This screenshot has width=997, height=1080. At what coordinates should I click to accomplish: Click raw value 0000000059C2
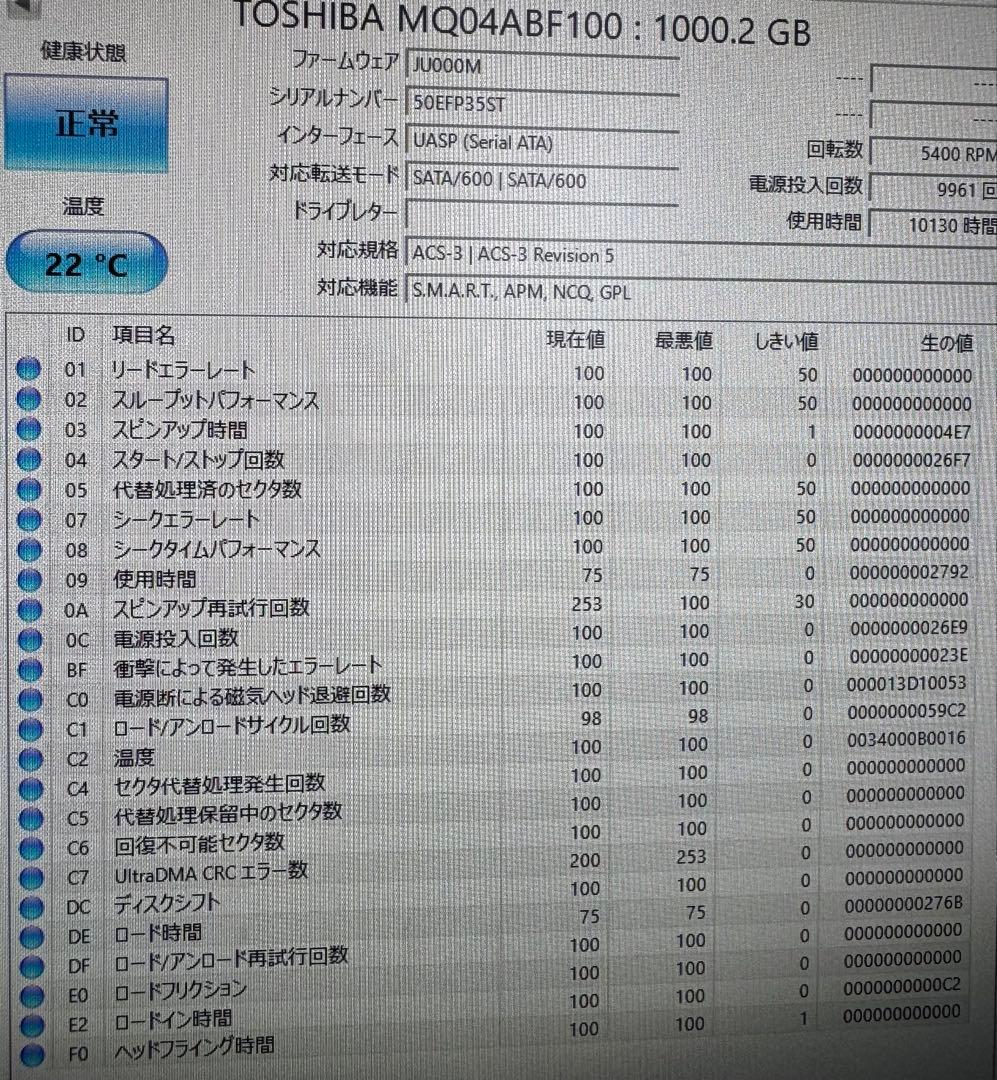[x=907, y=711]
